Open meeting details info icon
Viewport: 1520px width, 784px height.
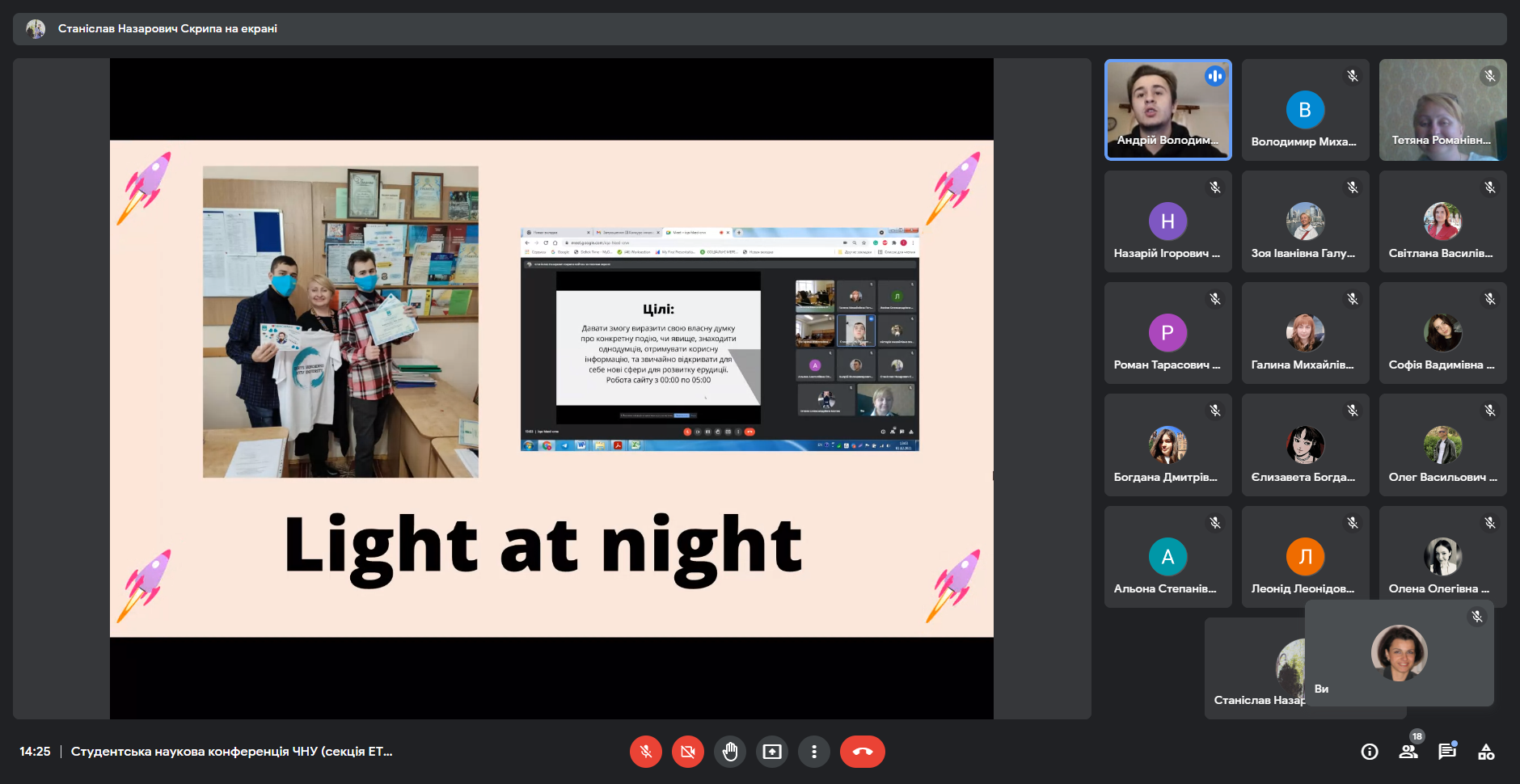[x=1370, y=752]
